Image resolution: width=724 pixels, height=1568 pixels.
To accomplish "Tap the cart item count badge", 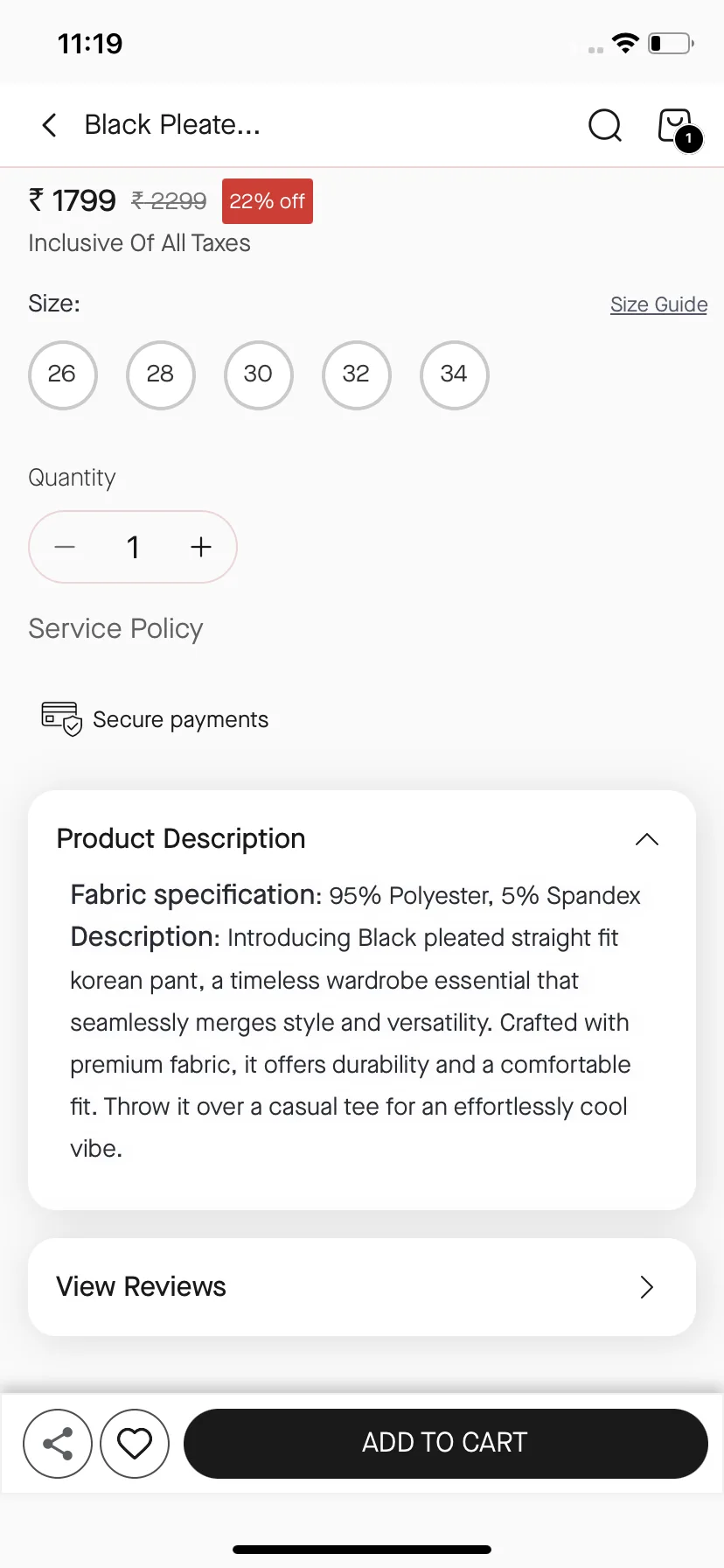I will click(689, 138).
